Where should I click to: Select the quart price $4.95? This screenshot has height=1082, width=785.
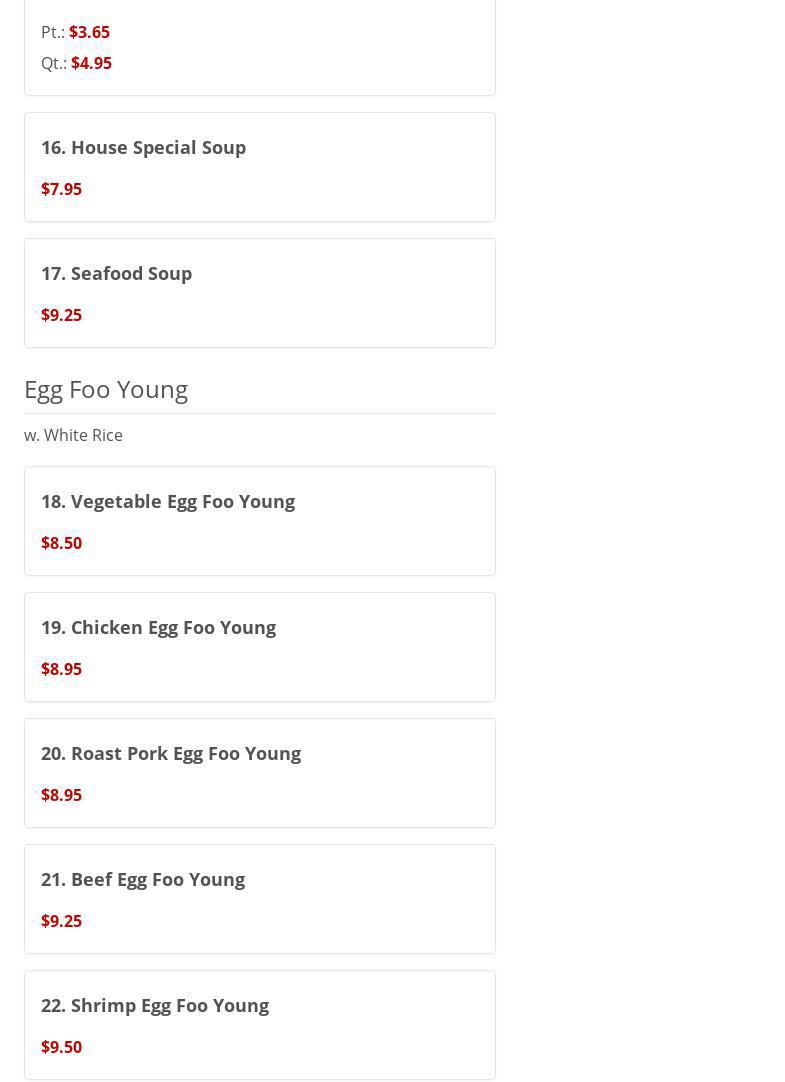pyautogui.click(x=91, y=63)
